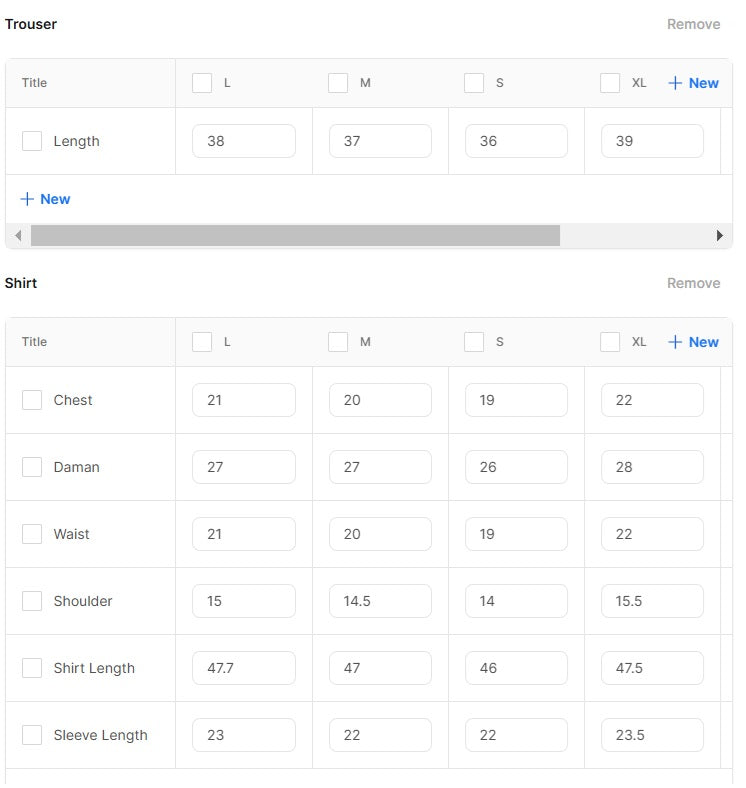Focus Shoulder M field showing 14.5

[379, 601]
